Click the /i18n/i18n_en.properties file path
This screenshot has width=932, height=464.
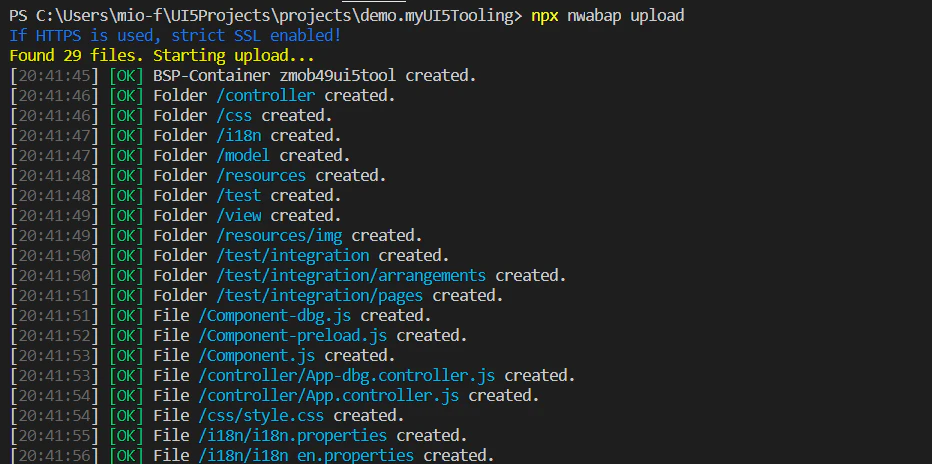(306, 456)
